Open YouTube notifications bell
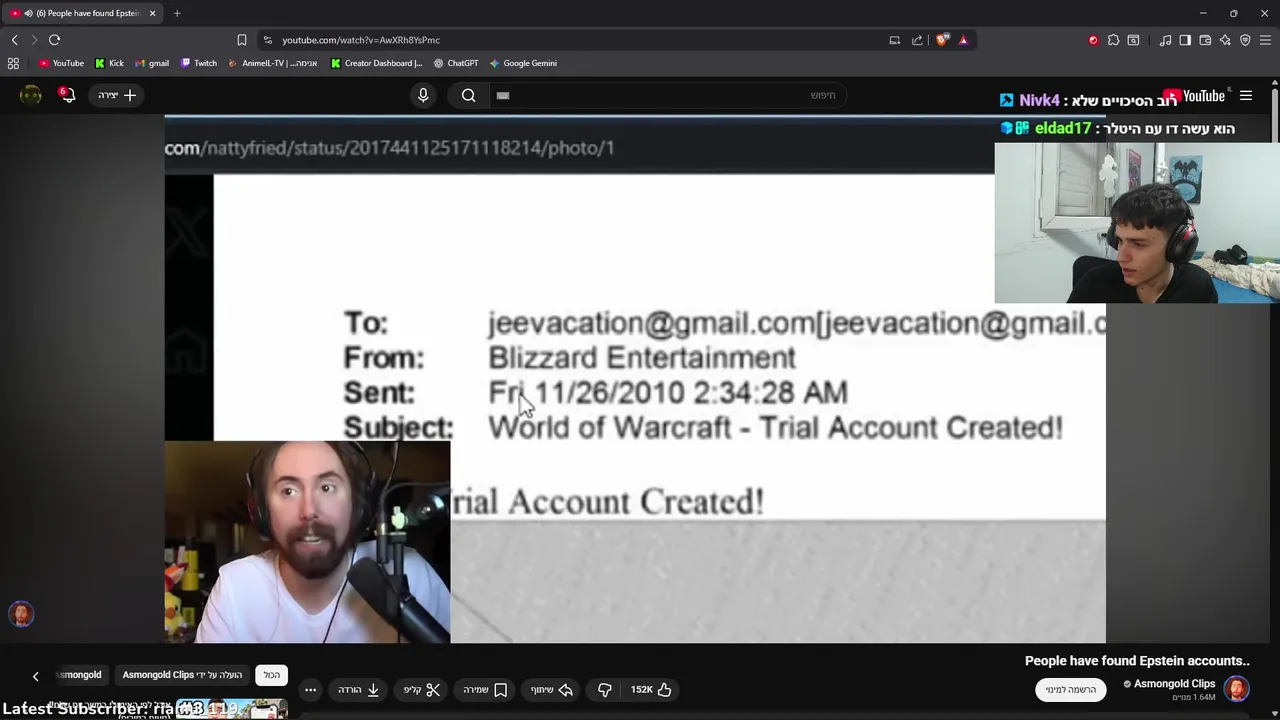 67,95
